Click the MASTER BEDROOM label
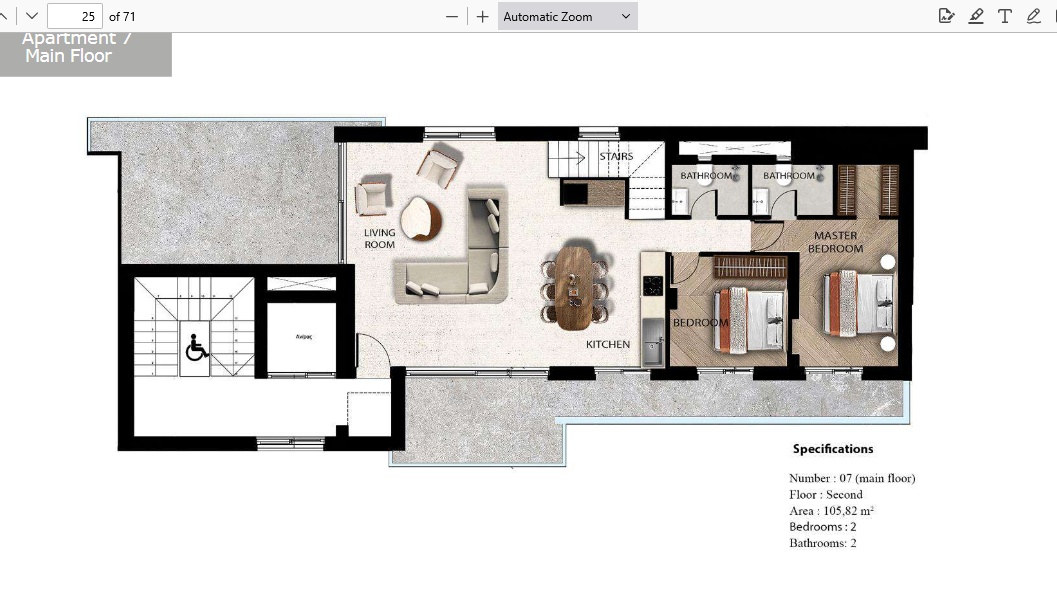Viewport: 1057px width, 595px height. [x=835, y=242]
